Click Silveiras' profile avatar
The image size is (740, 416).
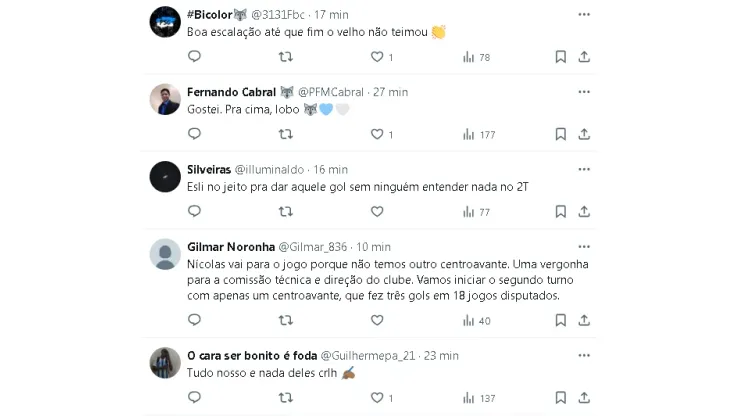coord(165,177)
